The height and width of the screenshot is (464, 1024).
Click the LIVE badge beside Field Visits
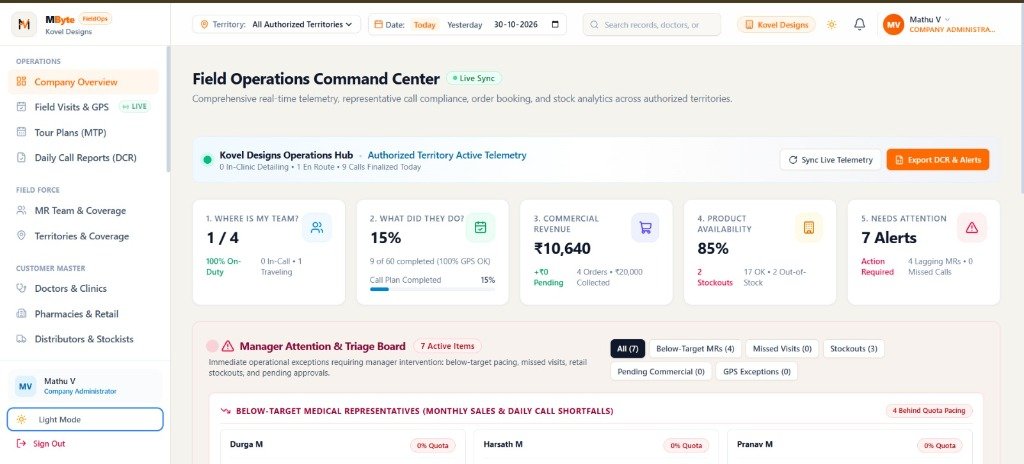pos(135,107)
